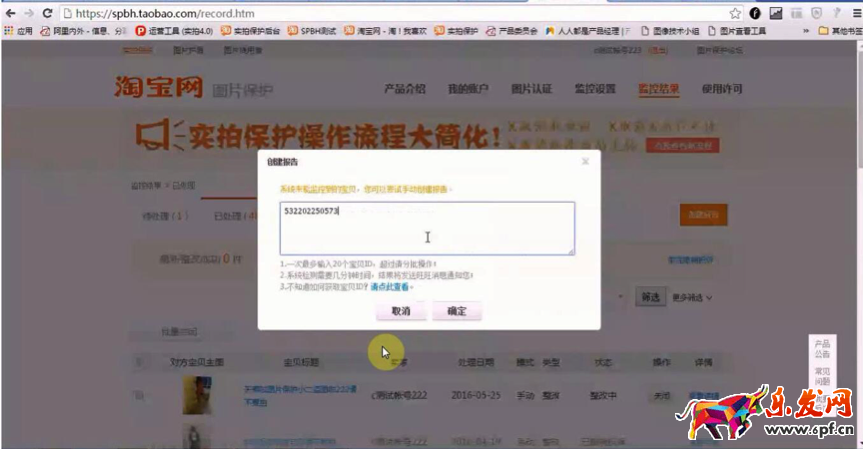Close the 创建报告 dialog with X
Viewport: 864px width, 450px height.
coord(585,161)
